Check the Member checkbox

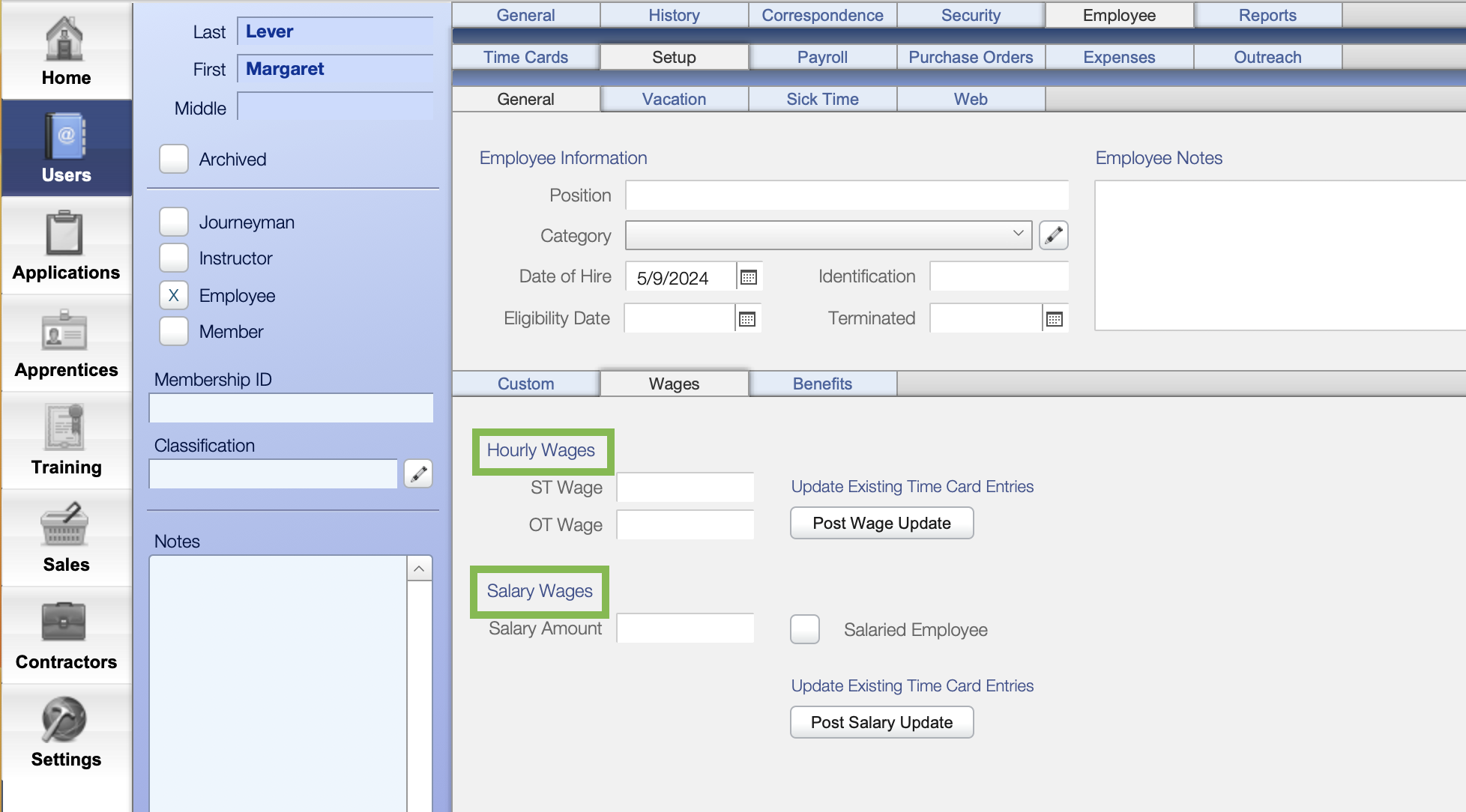(x=174, y=331)
